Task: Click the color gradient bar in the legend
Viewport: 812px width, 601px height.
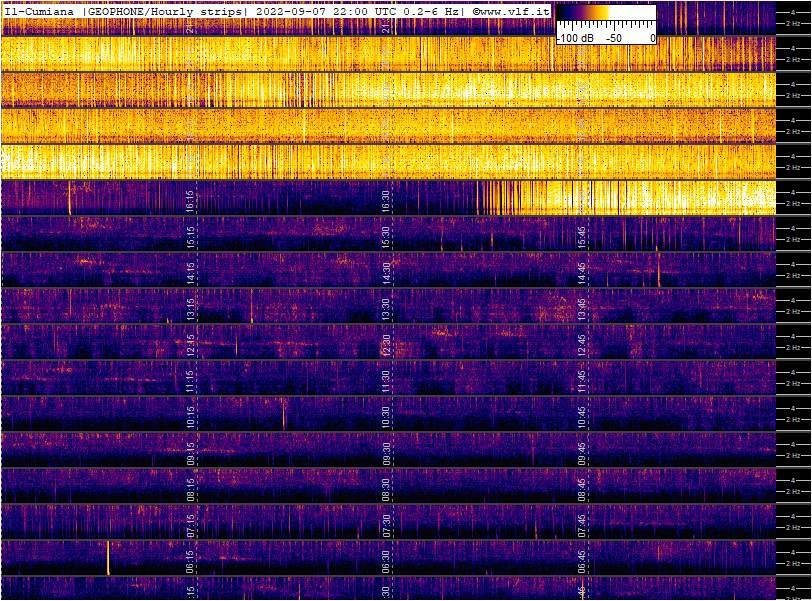Action: point(606,12)
